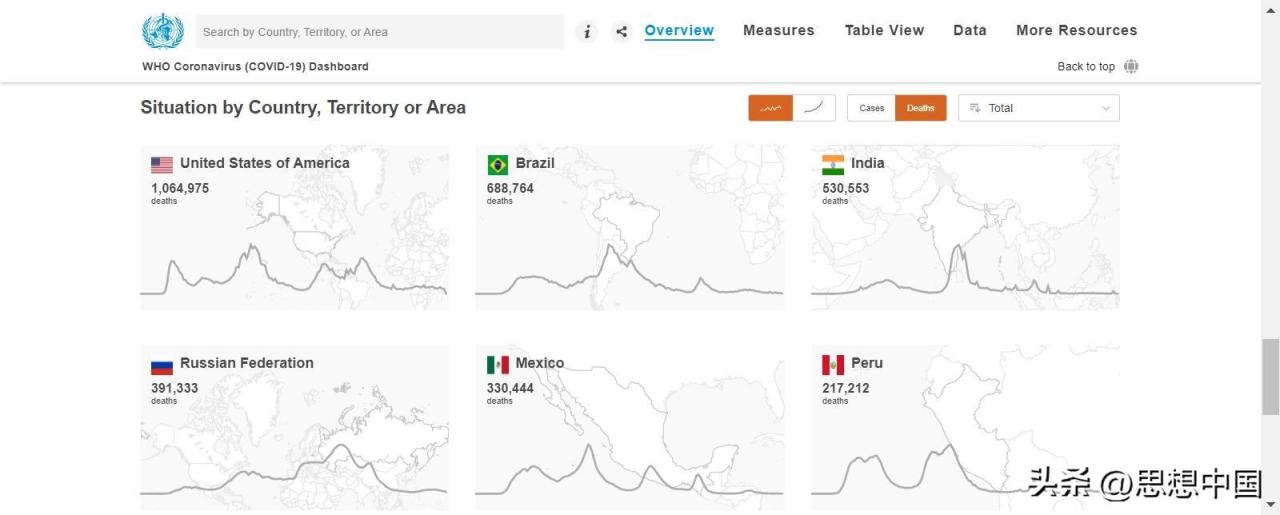The height and width of the screenshot is (515, 1280).
Task: Open the info icon beside the search box
Action: point(587,32)
